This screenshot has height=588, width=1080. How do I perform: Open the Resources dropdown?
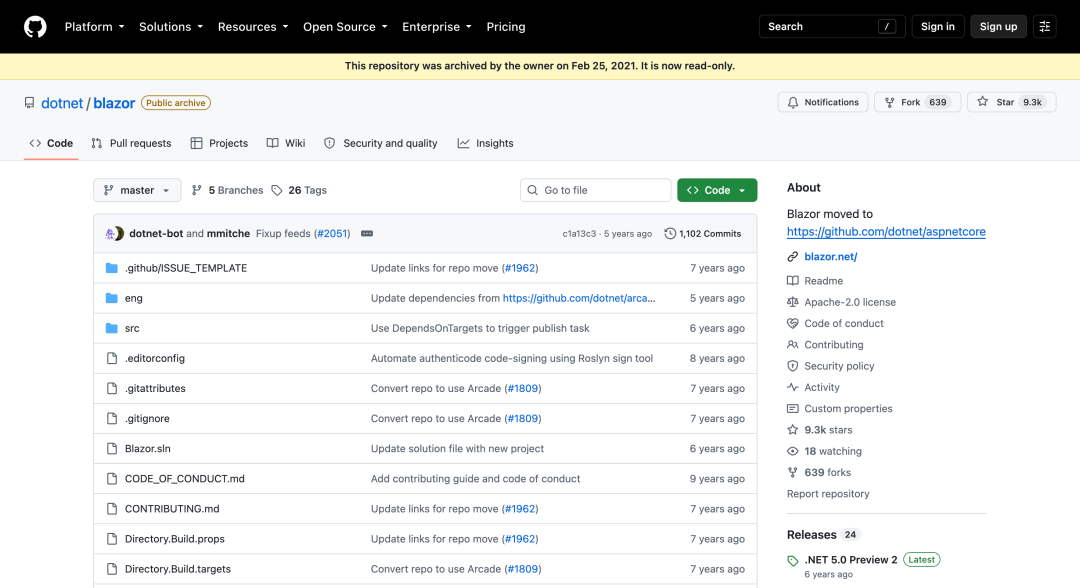click(x=253, y=27)
